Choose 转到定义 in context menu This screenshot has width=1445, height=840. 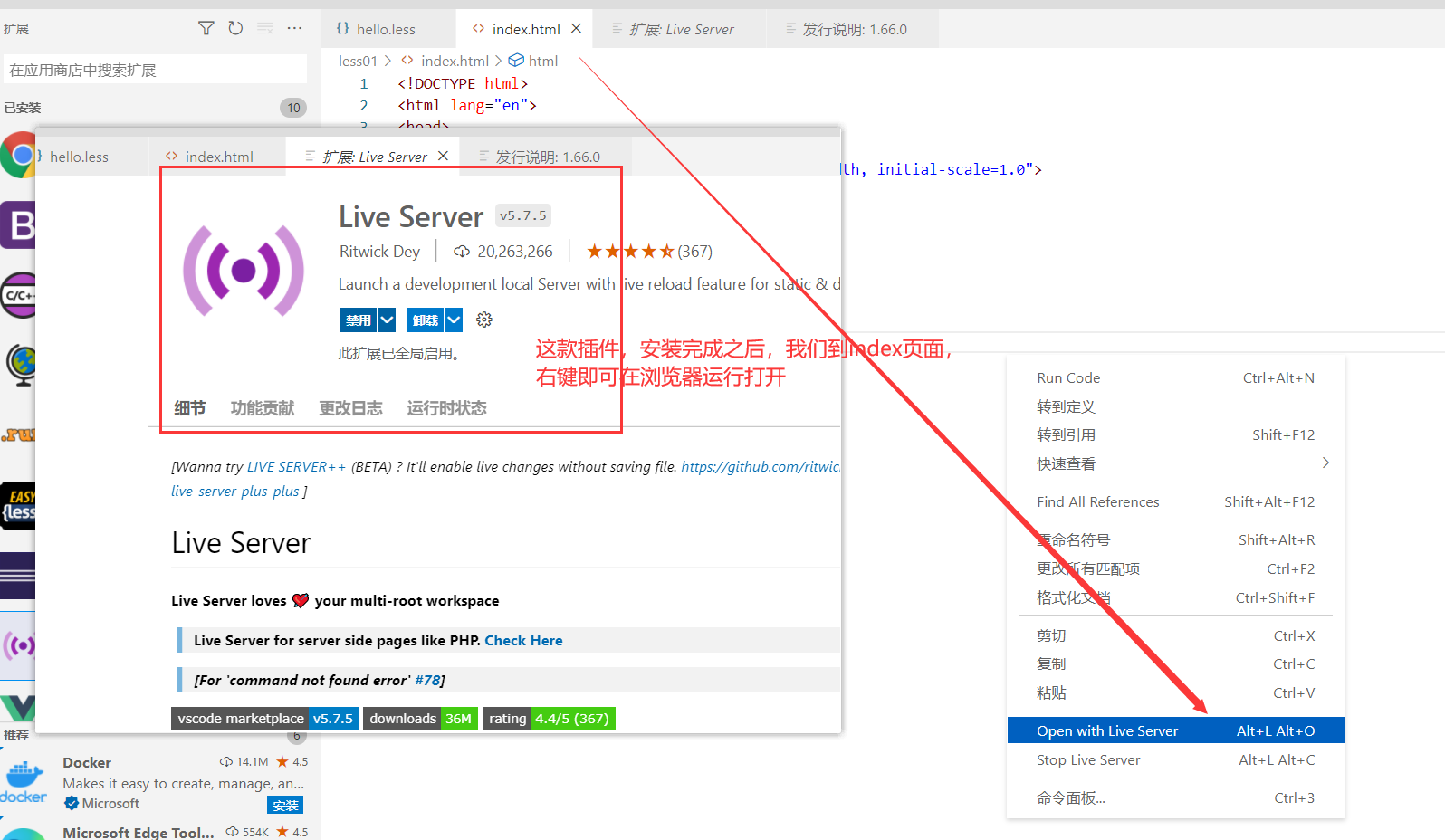1175,406
